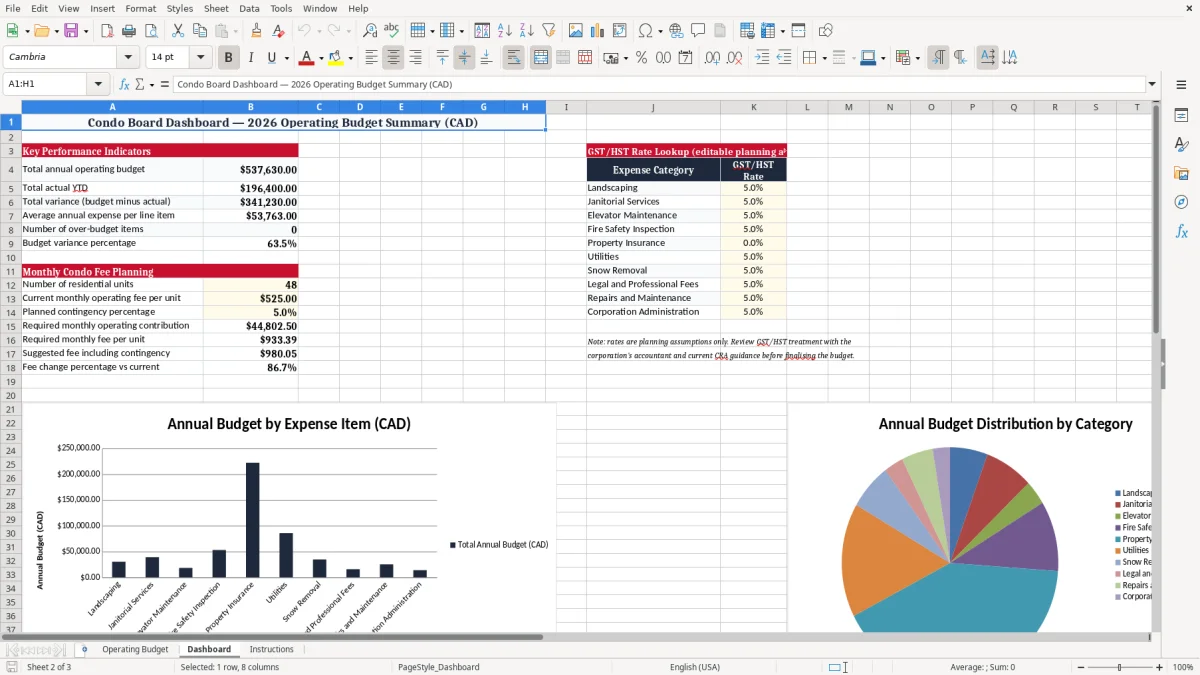
Task: Adjust the zoom slider handle
Action: (1119, 667)
